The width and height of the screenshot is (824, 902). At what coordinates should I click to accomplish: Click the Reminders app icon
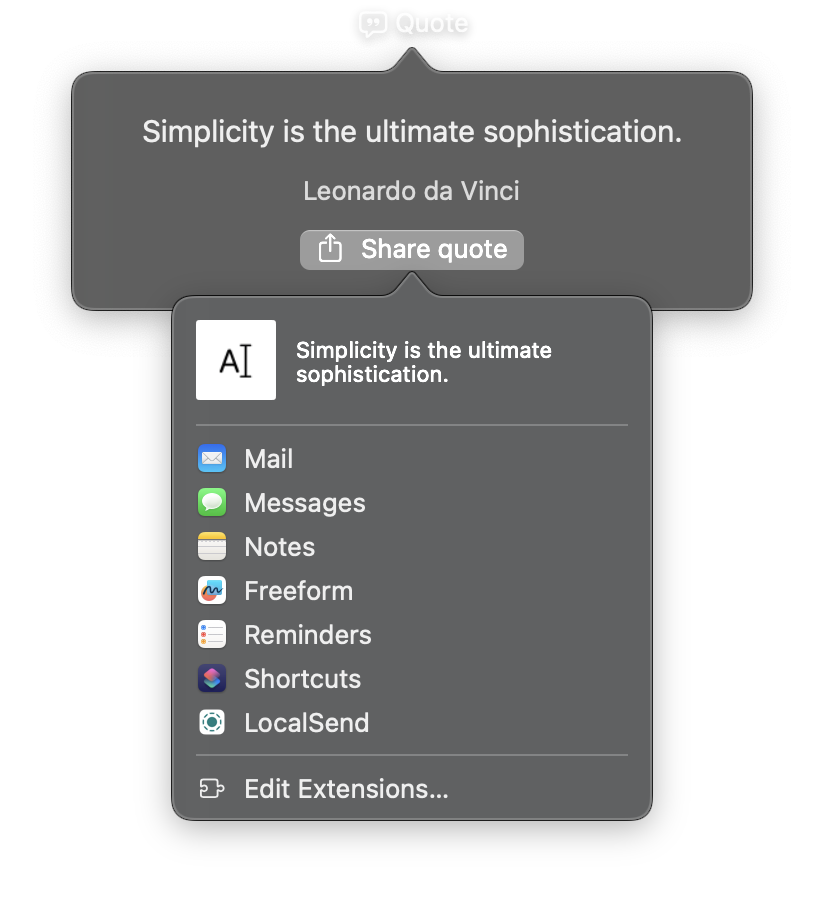click(212, 635)
